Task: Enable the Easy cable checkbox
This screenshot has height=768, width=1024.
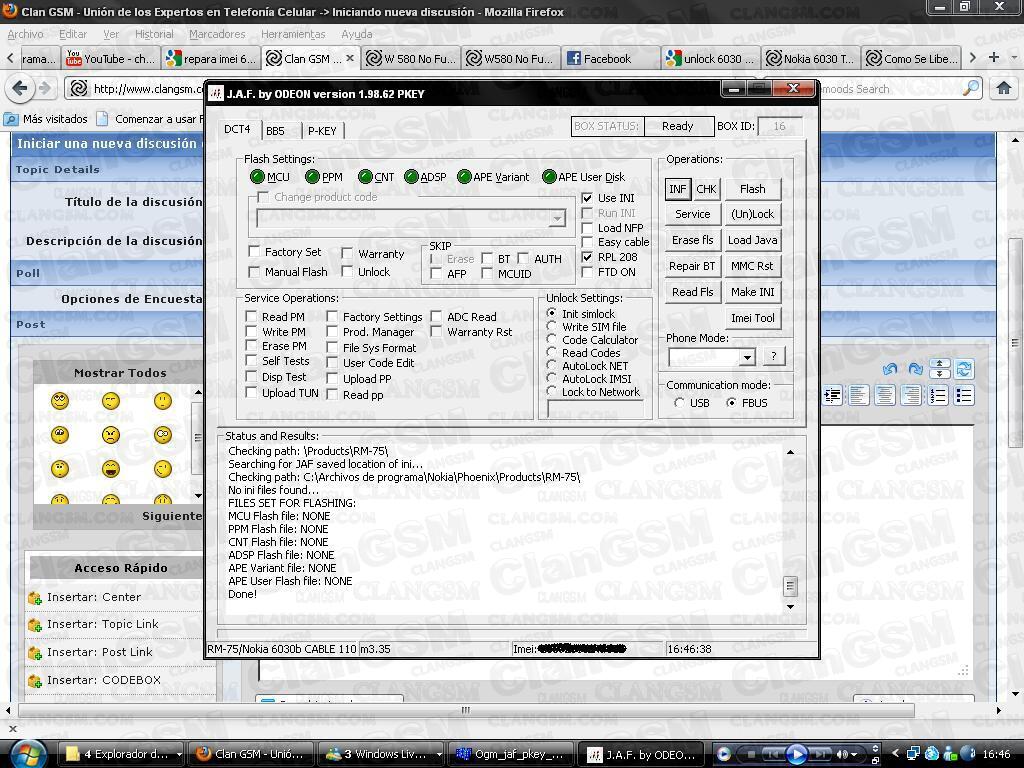Action: [x=587, y=242]
